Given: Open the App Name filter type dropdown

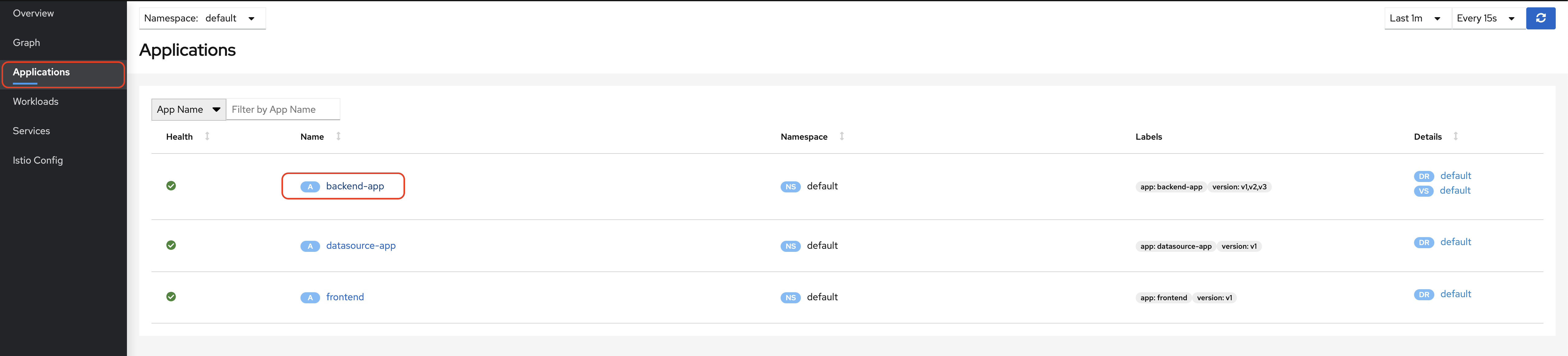Looking at the screenshot, I should point(188,110).
